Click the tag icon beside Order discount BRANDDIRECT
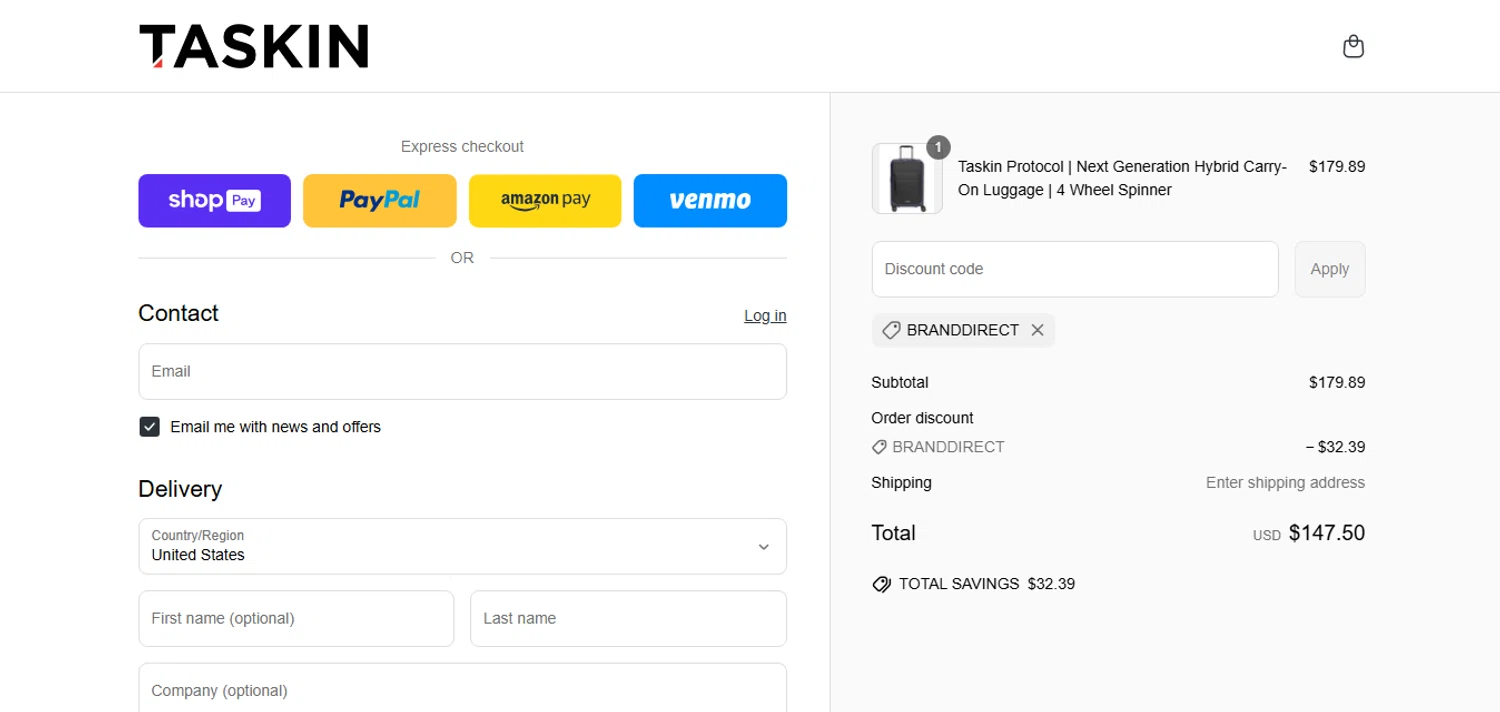The height and width of the screenshot is (712, 1500). pos(879,447)
